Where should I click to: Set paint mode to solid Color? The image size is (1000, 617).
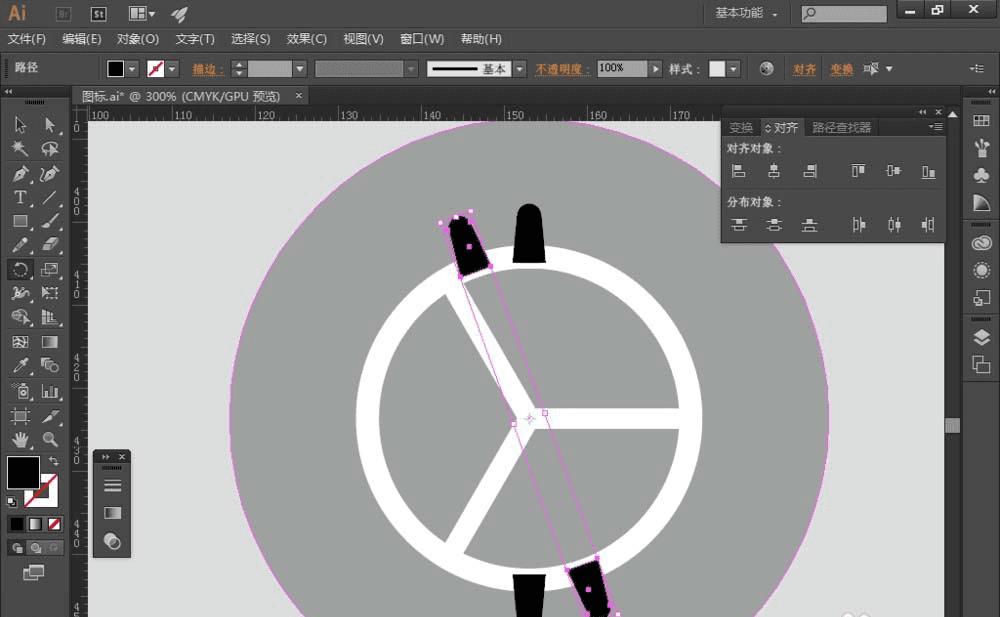[x=17, y=524]
